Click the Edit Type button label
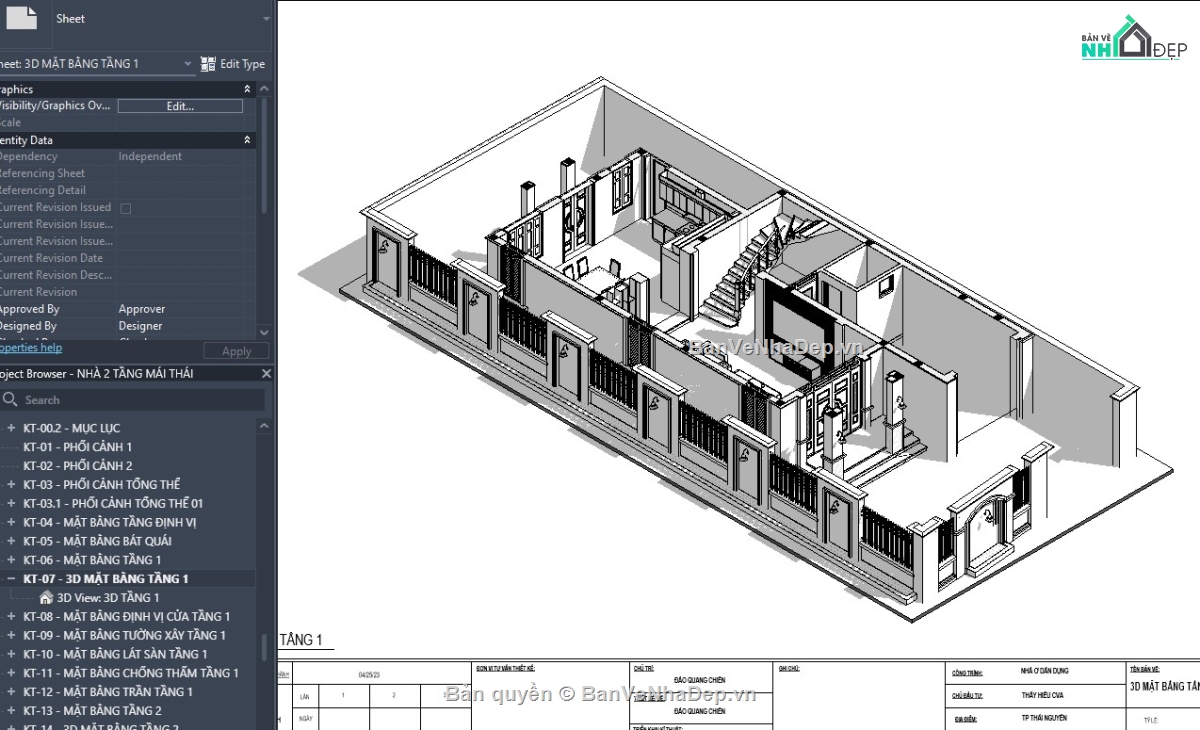 coord(243,64)
